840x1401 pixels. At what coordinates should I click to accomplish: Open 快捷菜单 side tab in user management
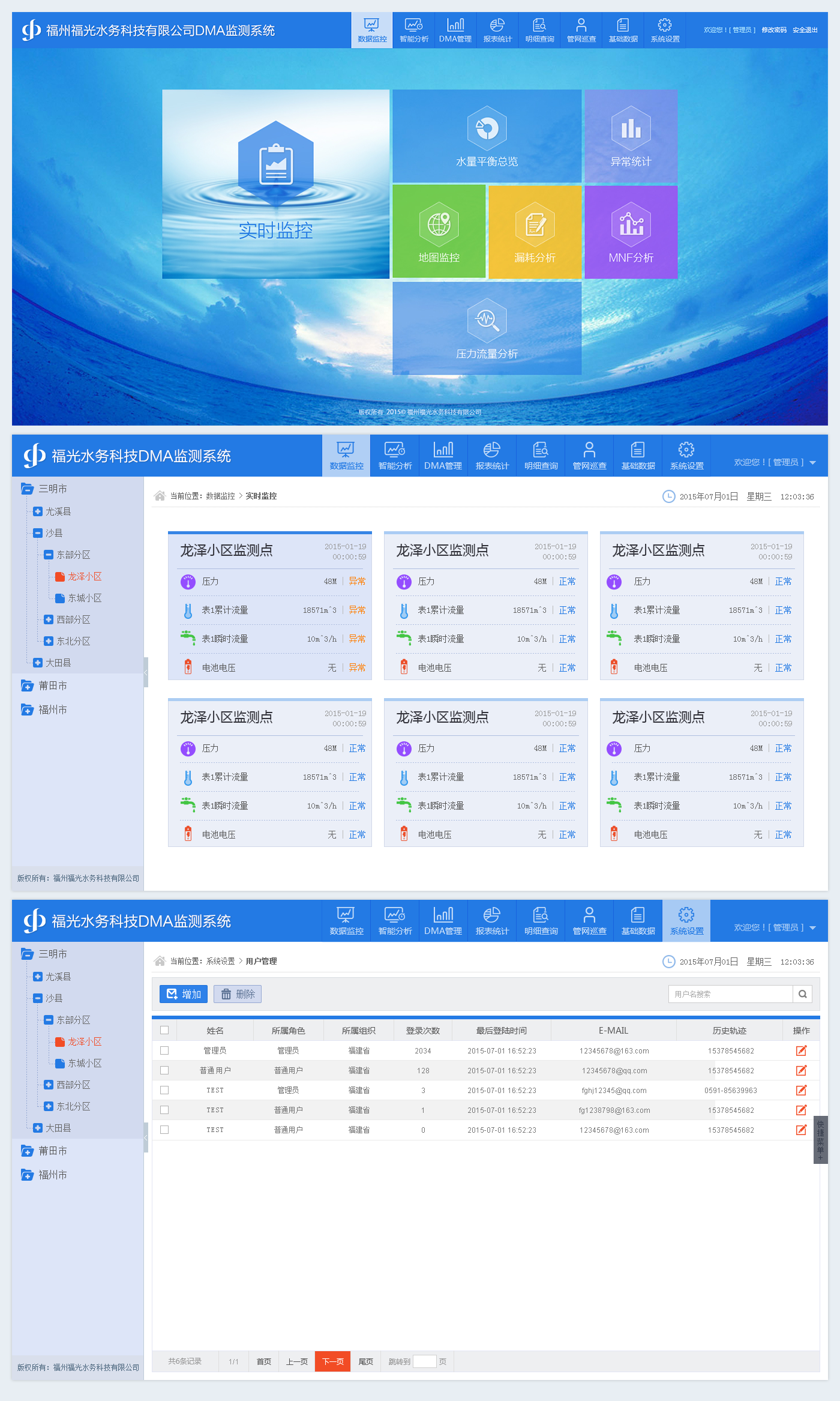click(820, 1140)
